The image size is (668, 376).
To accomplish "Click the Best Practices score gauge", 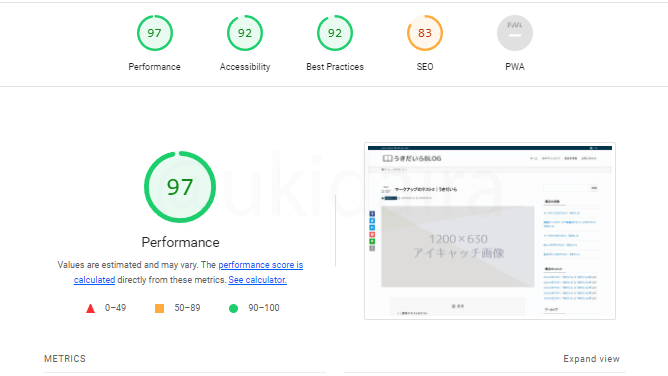I will tap(335, 33).
